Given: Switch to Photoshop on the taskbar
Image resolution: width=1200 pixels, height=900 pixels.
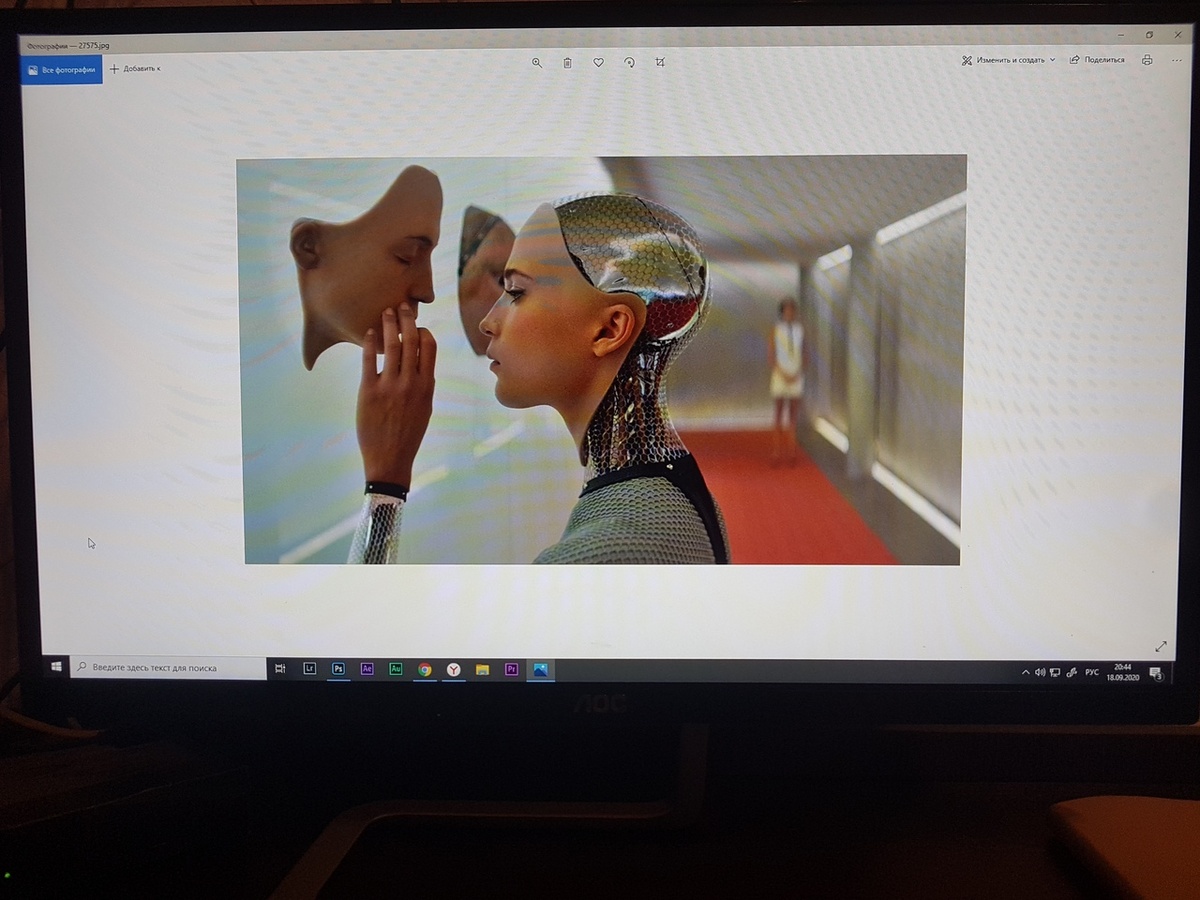Looking at the screenshot, I should pyautogui.click(x=339, y=669).
